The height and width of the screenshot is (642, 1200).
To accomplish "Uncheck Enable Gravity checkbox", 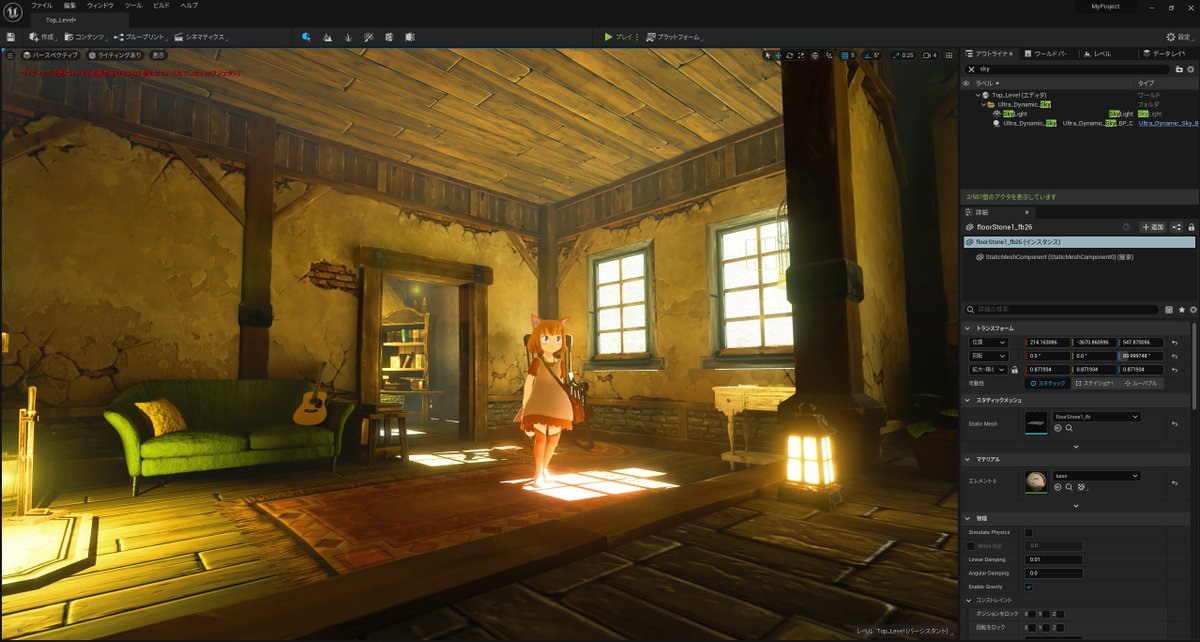I will [1029, 586].
